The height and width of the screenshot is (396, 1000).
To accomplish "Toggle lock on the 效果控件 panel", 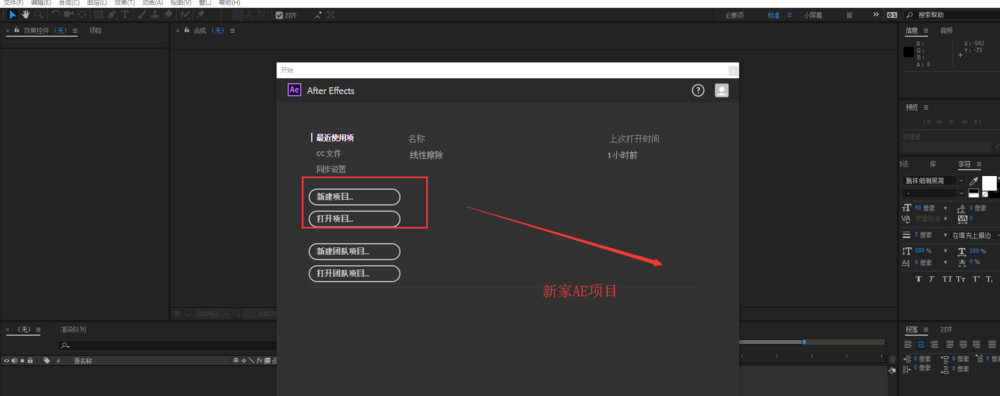I will [x=17, y=30].
